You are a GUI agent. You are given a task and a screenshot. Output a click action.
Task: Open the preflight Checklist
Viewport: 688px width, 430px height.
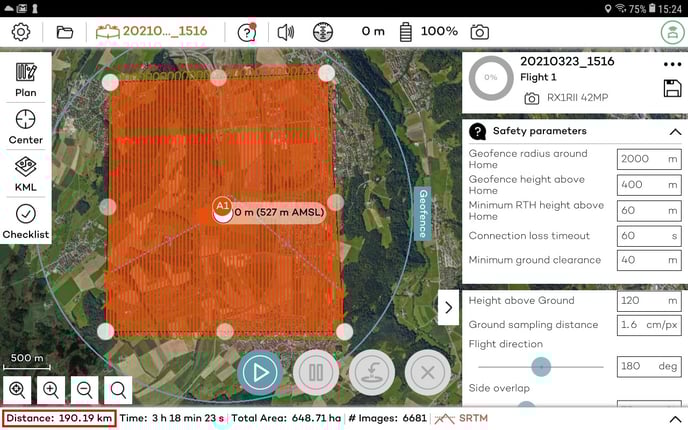26,221
